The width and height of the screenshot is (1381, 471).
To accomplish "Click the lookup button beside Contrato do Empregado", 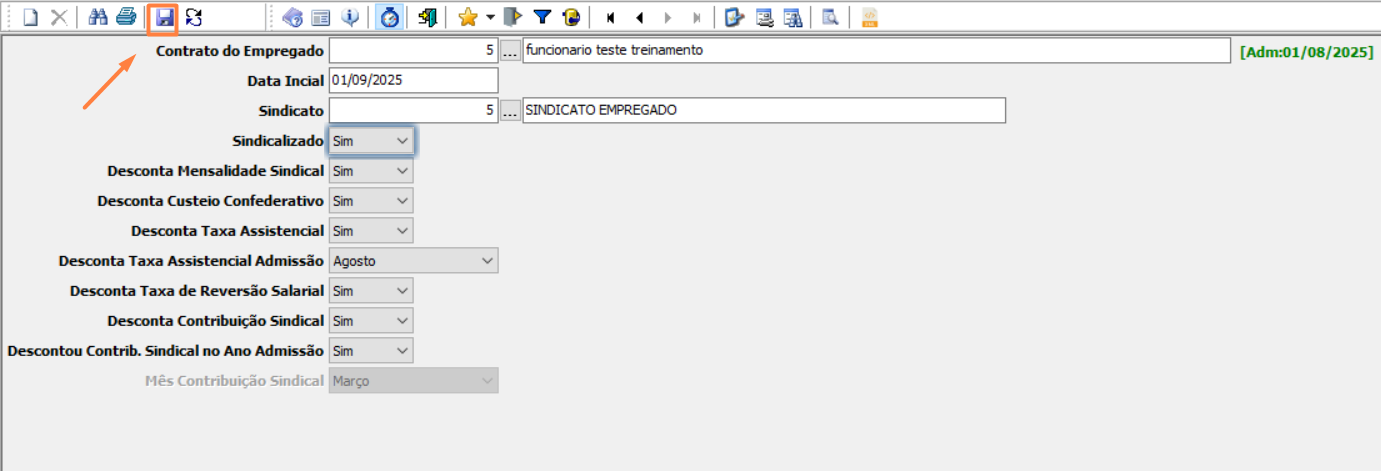I will tap(510, 50).
